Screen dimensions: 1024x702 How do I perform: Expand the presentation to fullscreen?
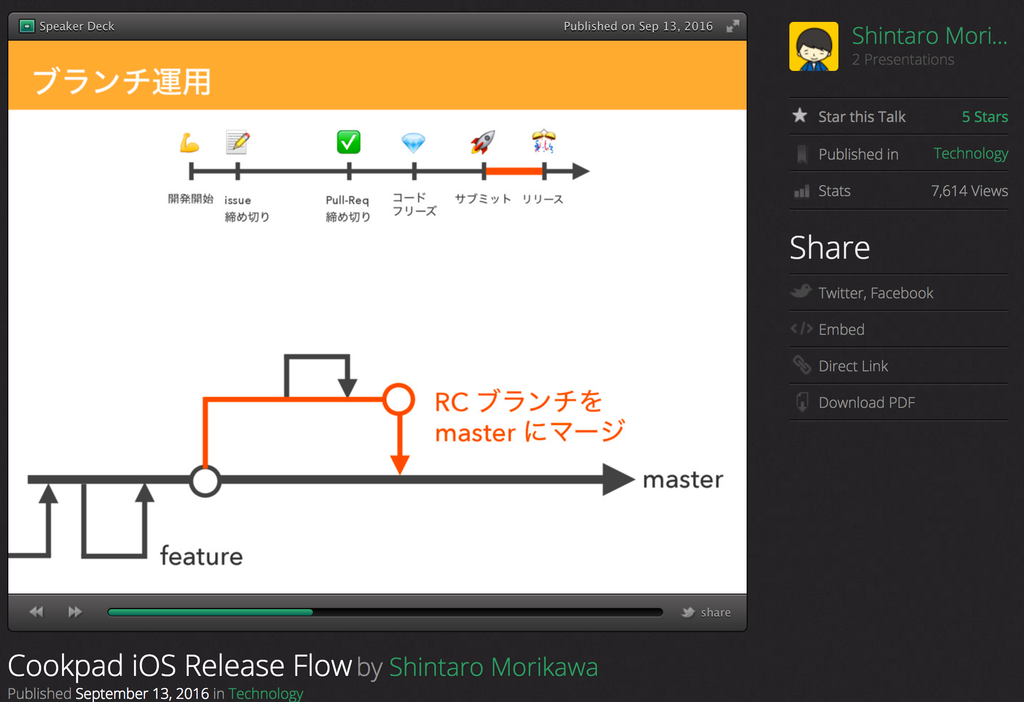[732, 26]
